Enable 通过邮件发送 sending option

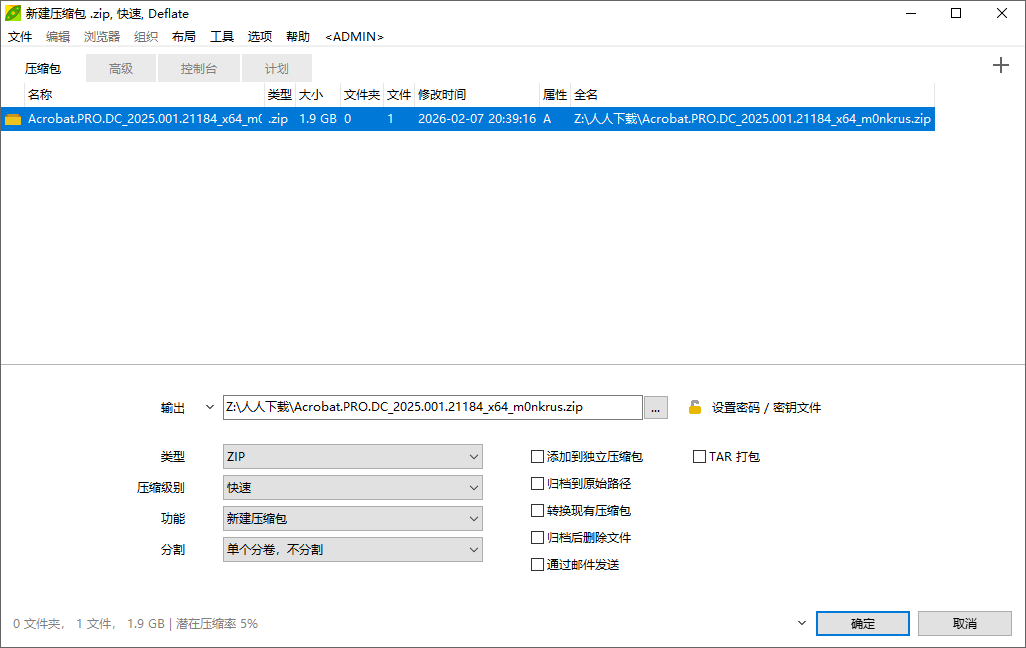point(537,564)
